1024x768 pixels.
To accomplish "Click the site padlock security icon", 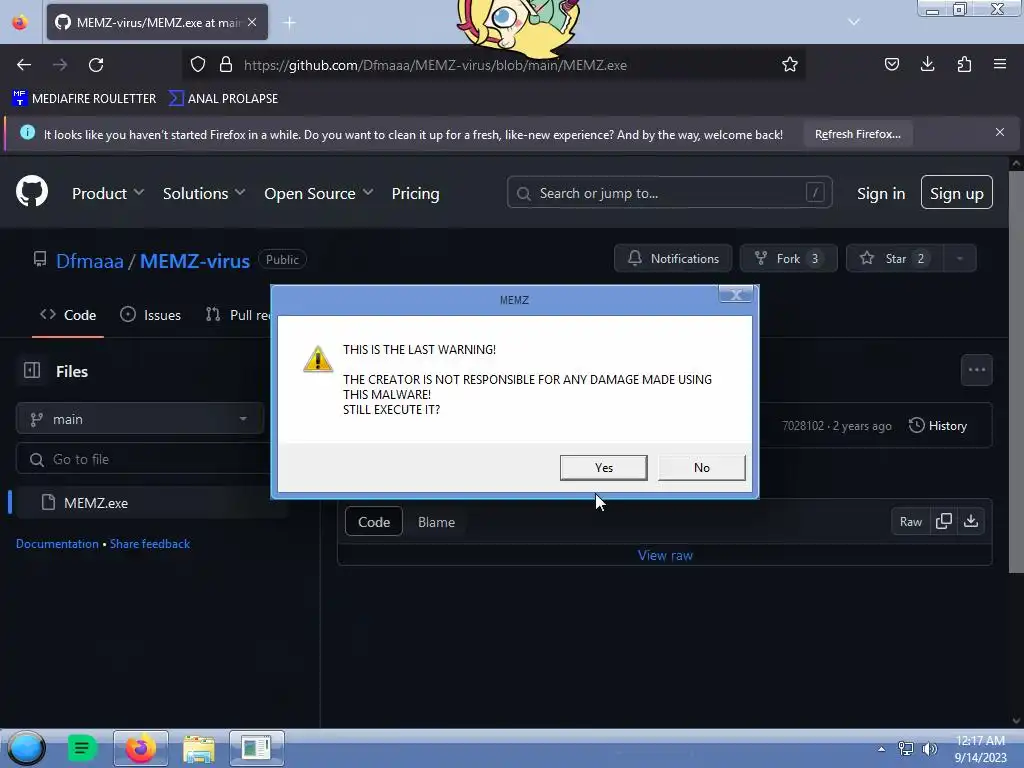I will coord(226,65).
